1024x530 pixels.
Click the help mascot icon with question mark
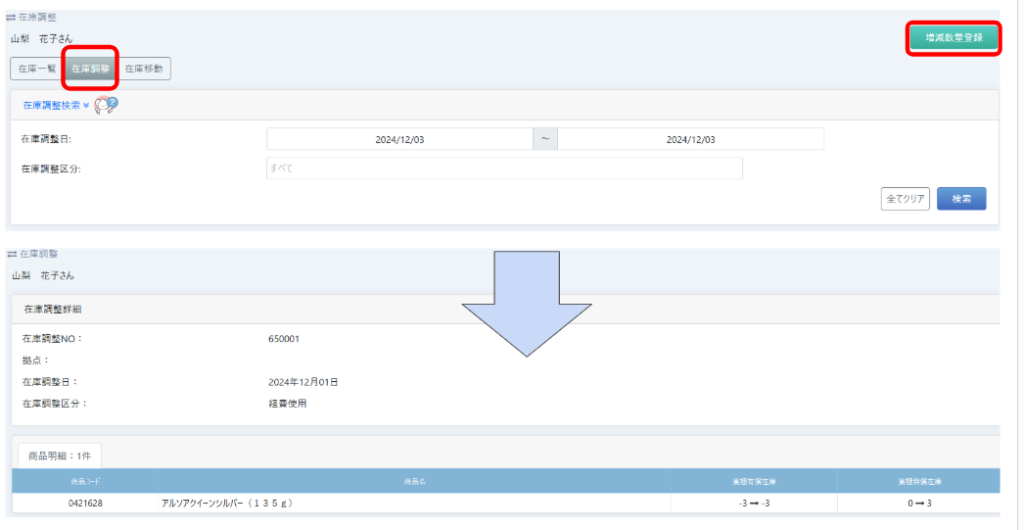tap(106, 104)
